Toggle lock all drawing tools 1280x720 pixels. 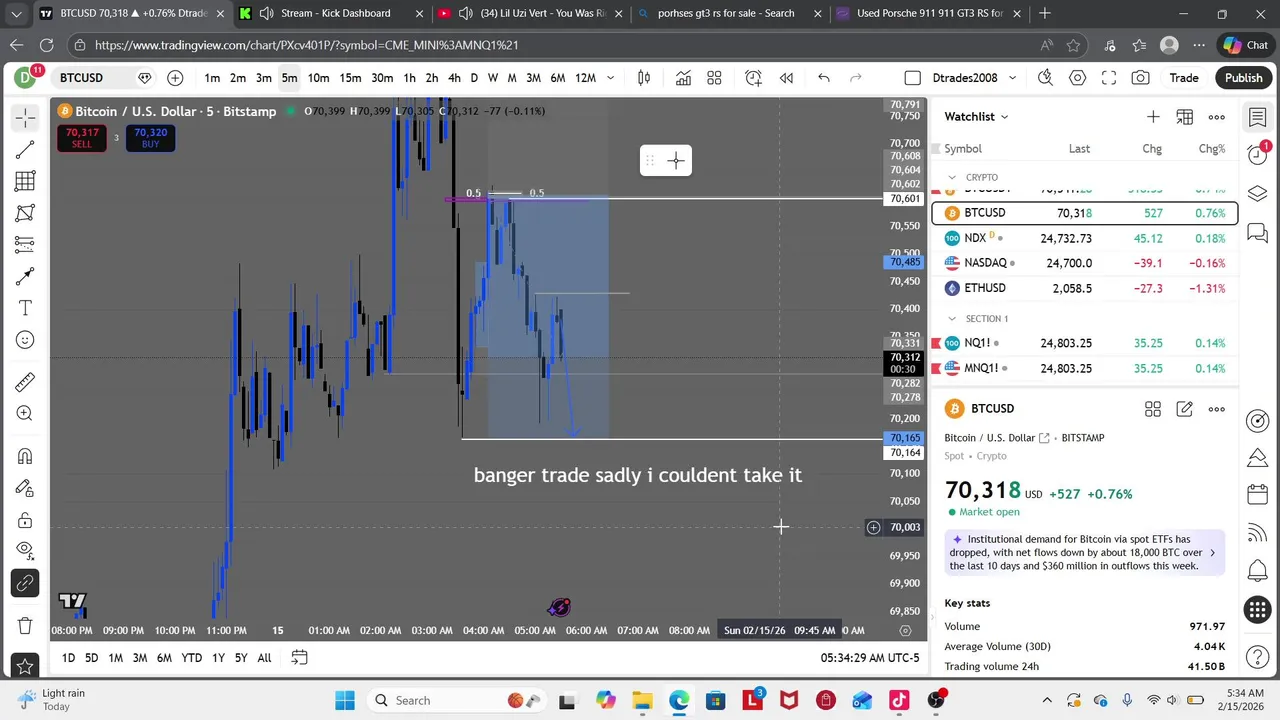(25, 520)
